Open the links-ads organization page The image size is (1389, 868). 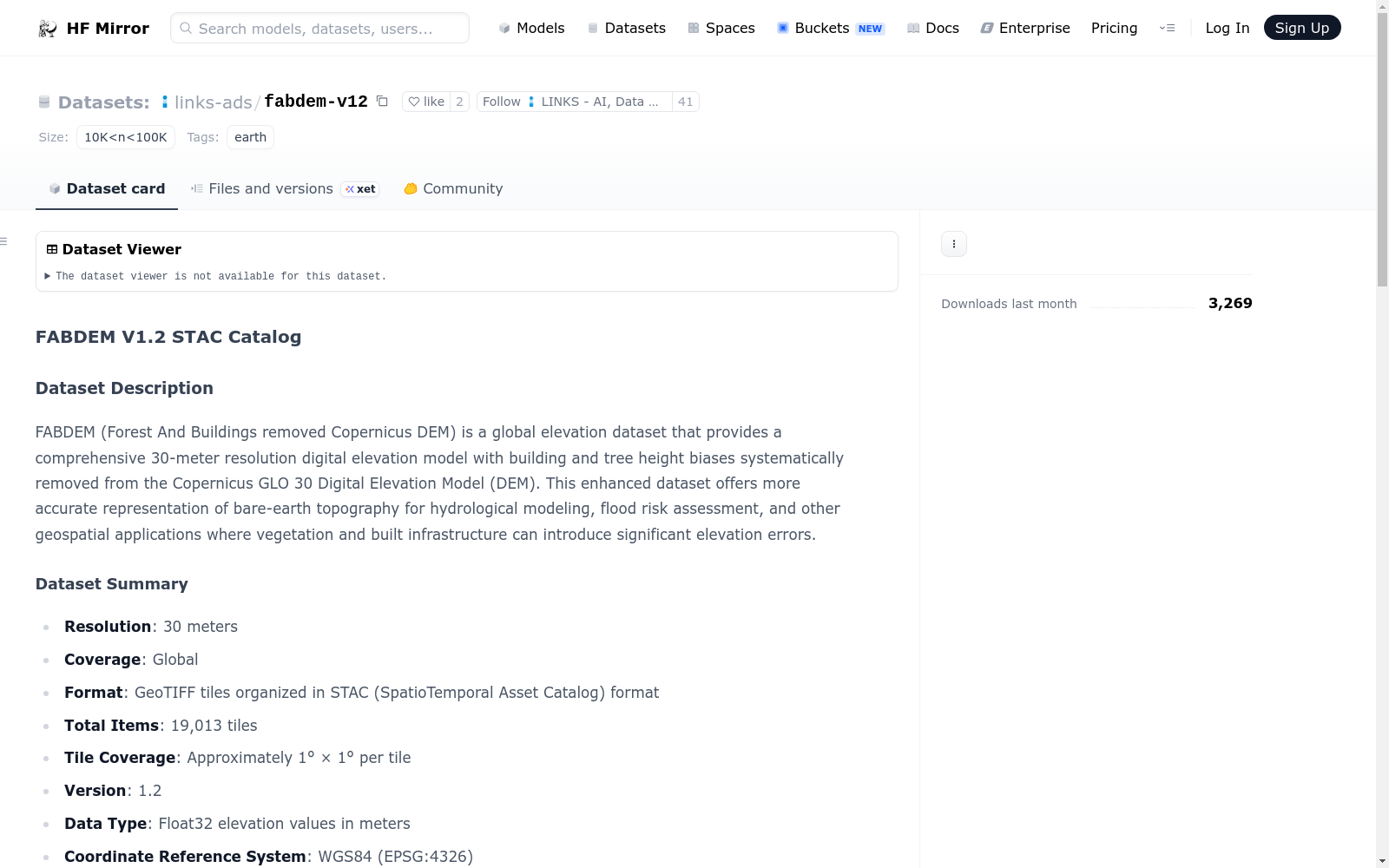coord(214,102)
